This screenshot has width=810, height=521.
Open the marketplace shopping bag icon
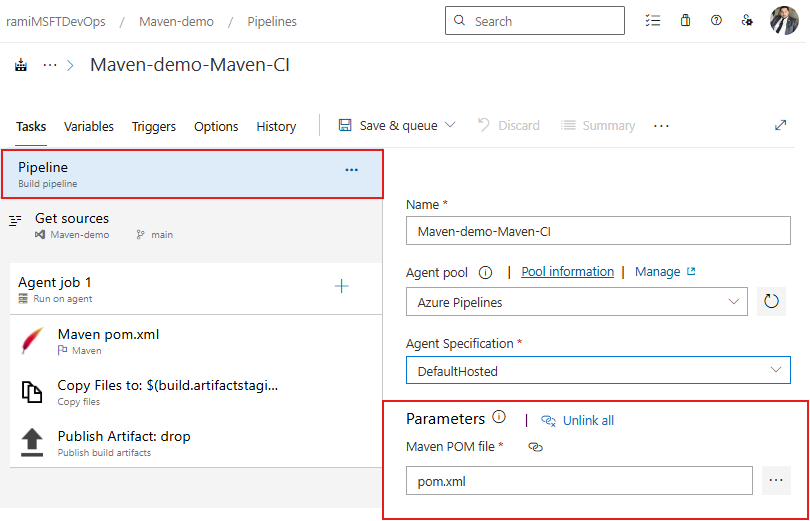(685, 21)
